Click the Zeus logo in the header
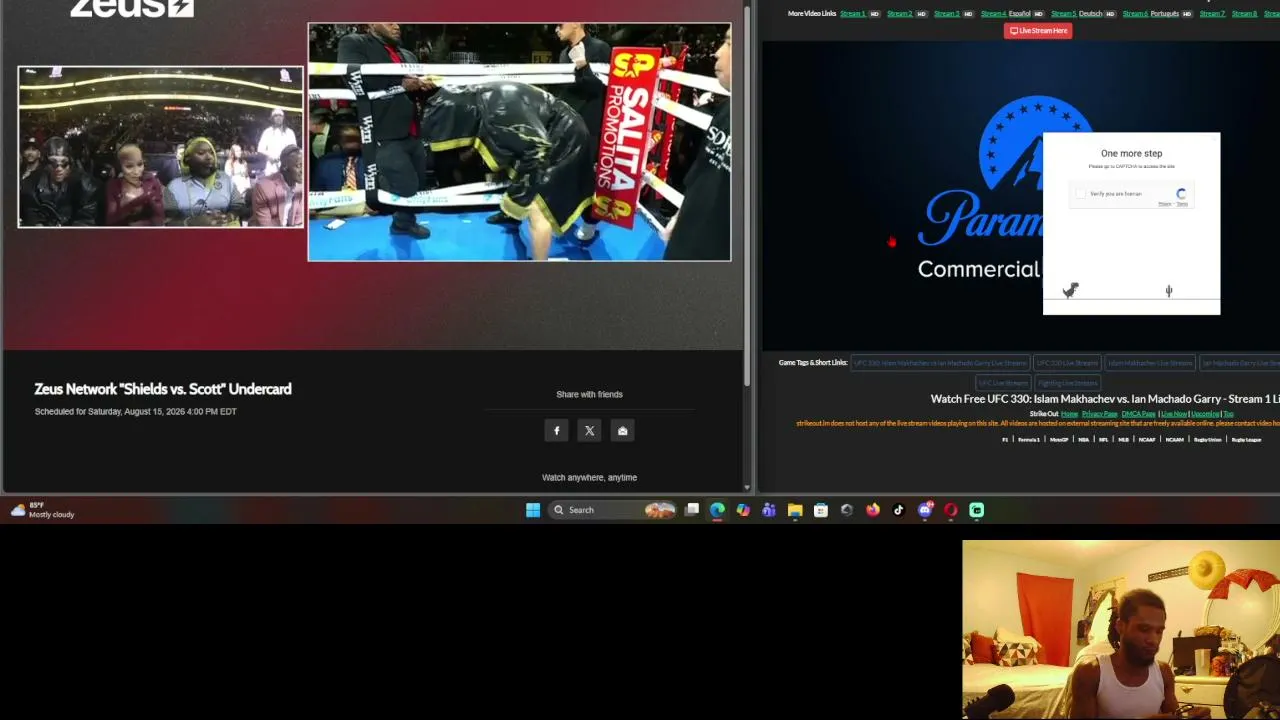This screenshot has width=1280, height=720. tap(131, 8)
